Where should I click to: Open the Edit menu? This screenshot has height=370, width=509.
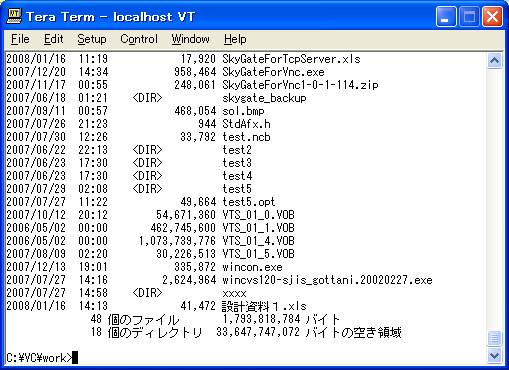tap(53, 39)
